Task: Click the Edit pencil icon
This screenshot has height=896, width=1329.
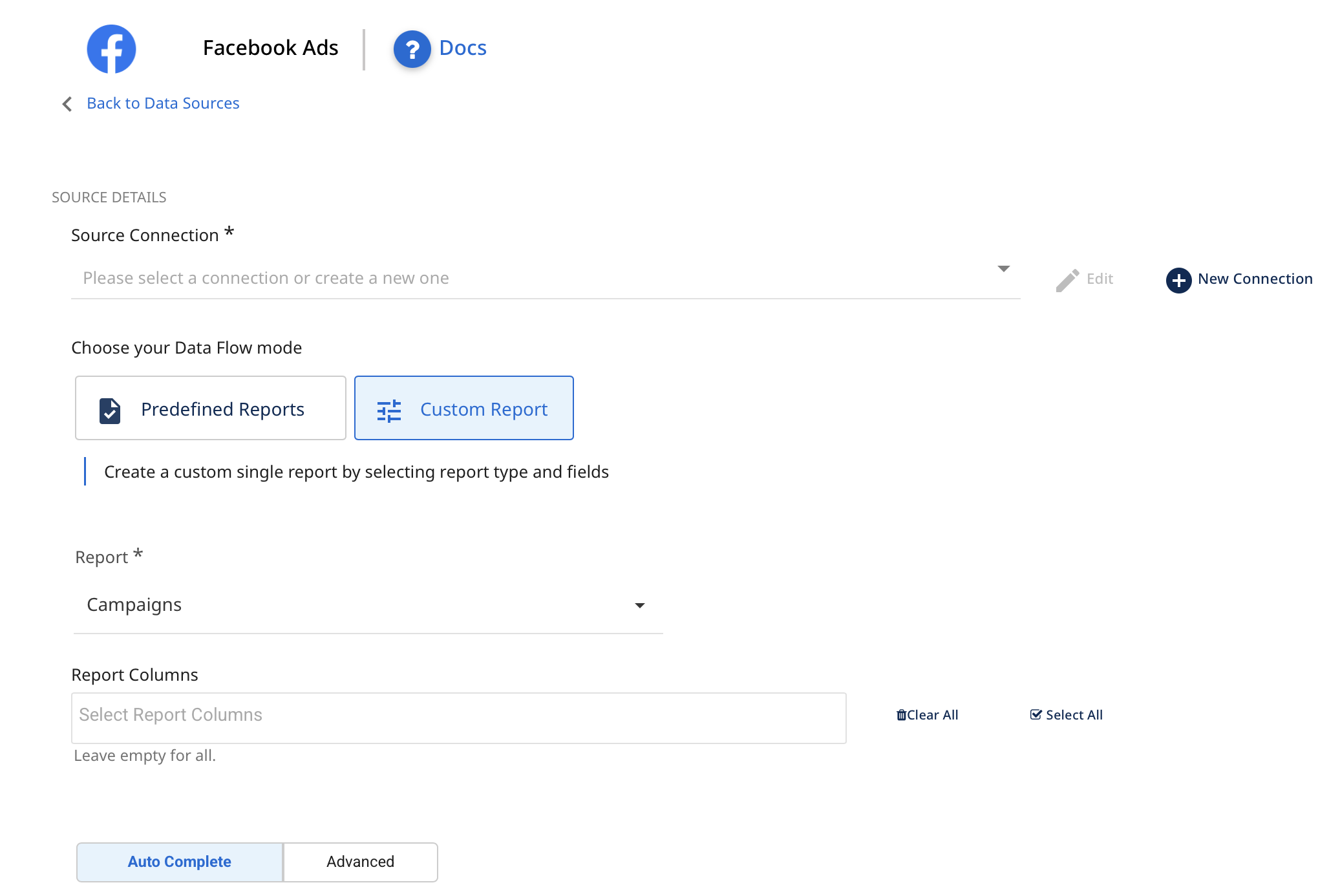Action: pos(1067,280)
